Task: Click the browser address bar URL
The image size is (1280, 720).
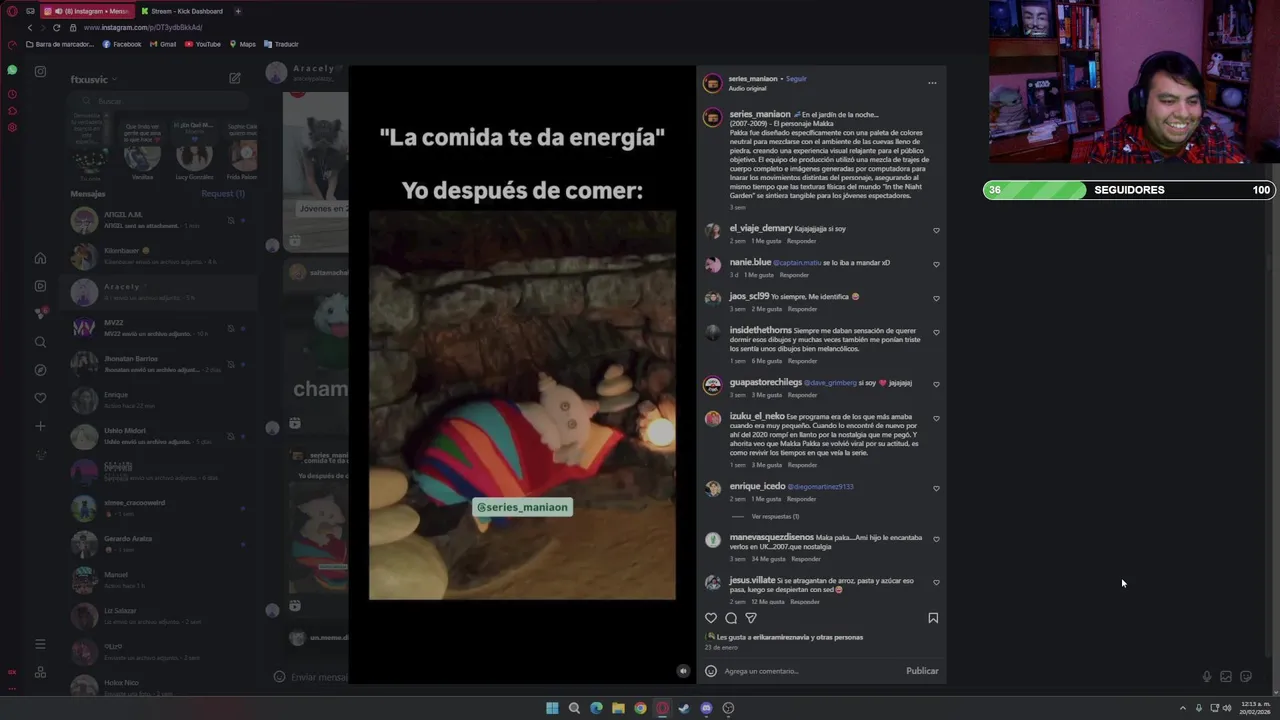Action: pyautogui.click(x=143, y=27)
